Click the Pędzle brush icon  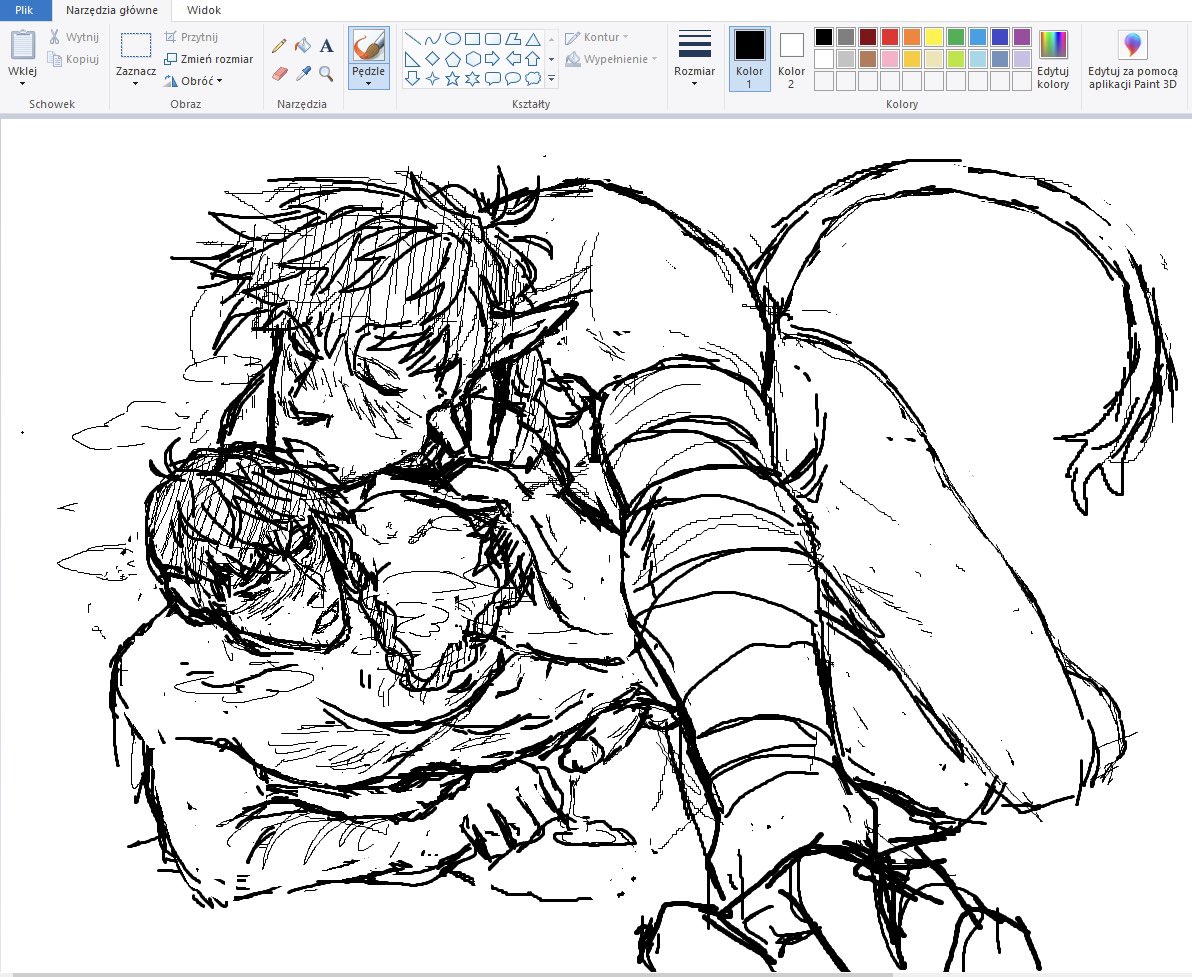coord(369,46)
